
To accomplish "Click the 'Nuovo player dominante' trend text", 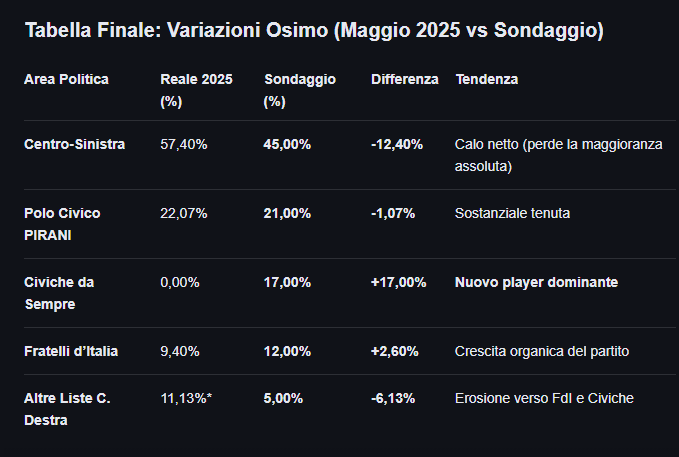I will pyautogui.click(x=536, y=282).
